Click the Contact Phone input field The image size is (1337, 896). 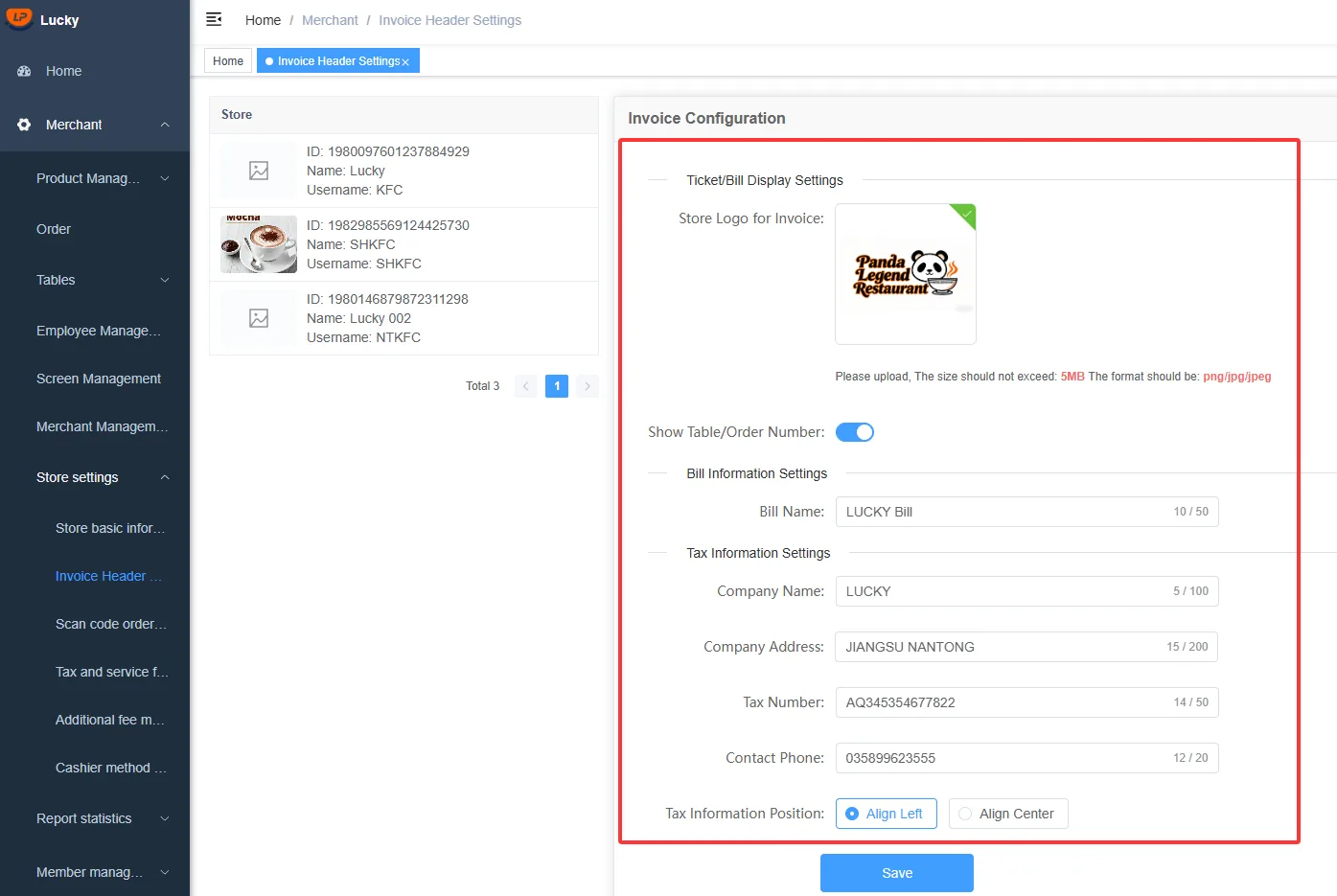(x=1026, y=758)
